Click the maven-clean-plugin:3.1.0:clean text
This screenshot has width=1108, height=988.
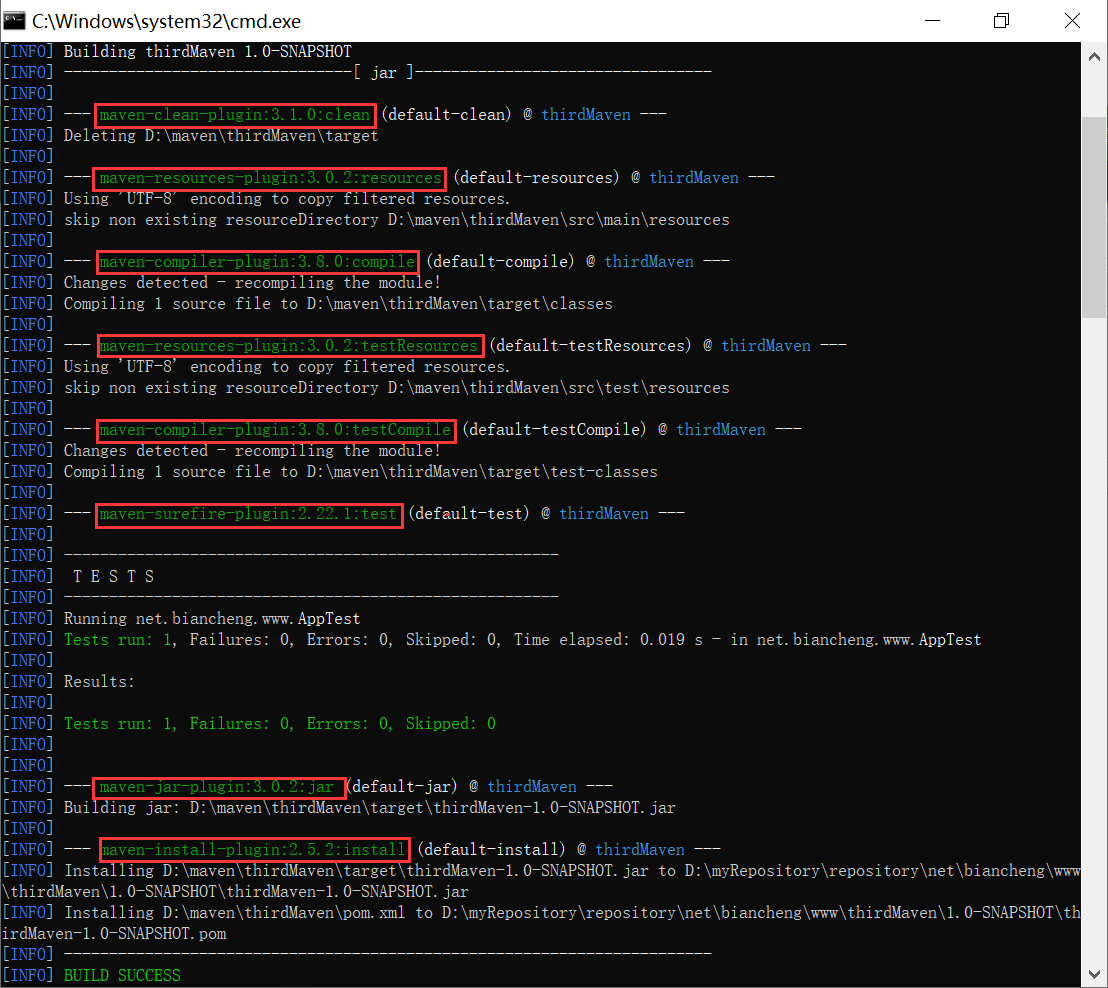(235, 114)
